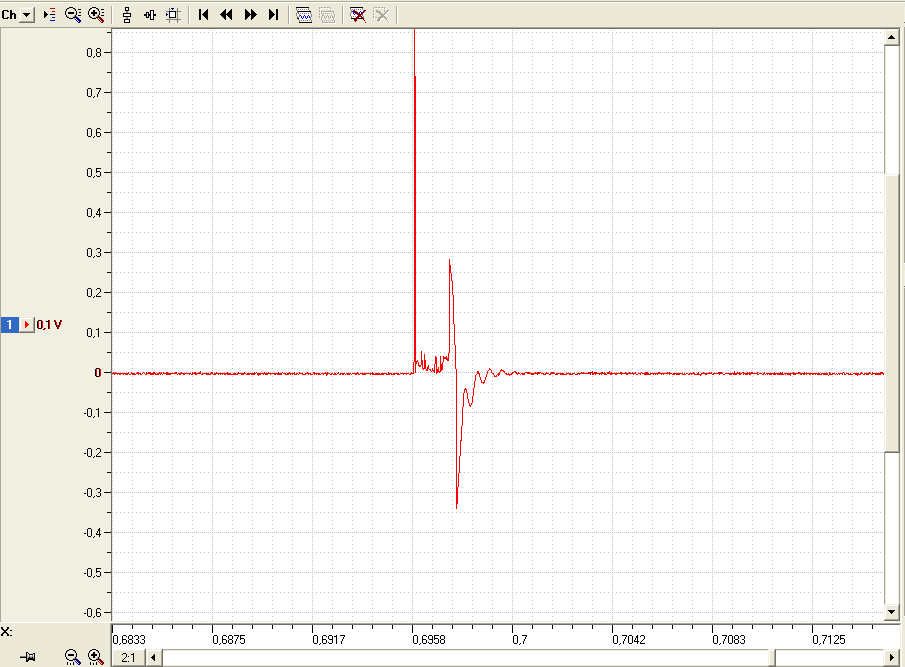Click the fit-to-frame square toolbar icon
905x667 pixels.
tap(173, 15)
